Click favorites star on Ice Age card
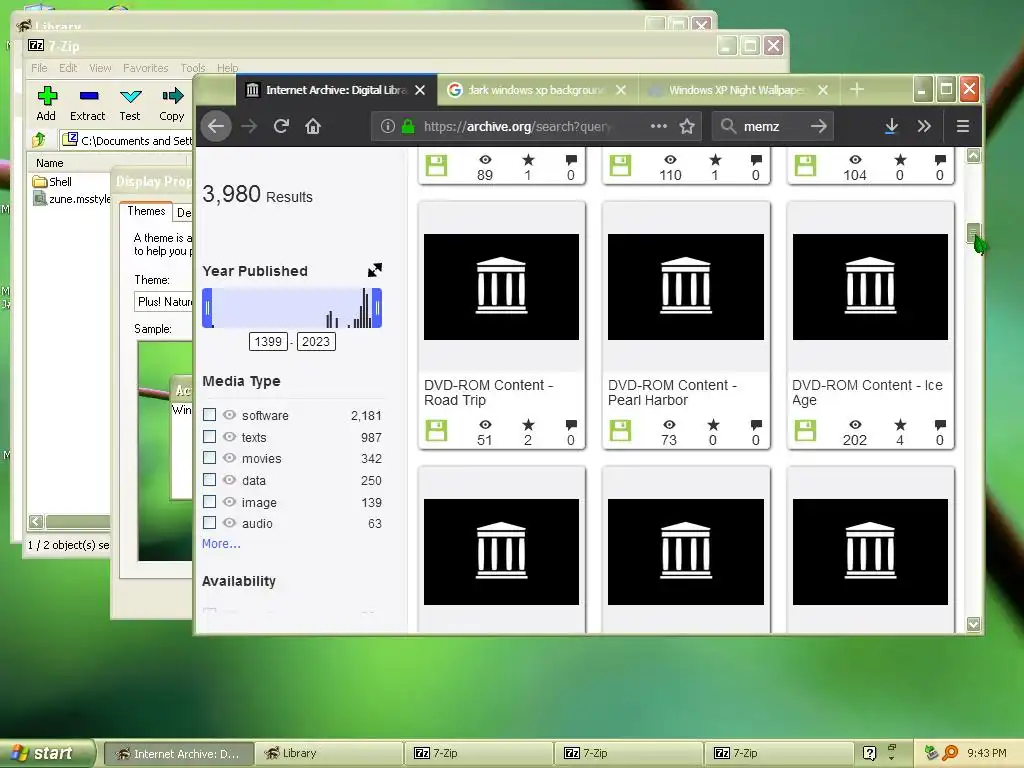This screenshot has height=768, width=1024. click(x=900, y=424)
